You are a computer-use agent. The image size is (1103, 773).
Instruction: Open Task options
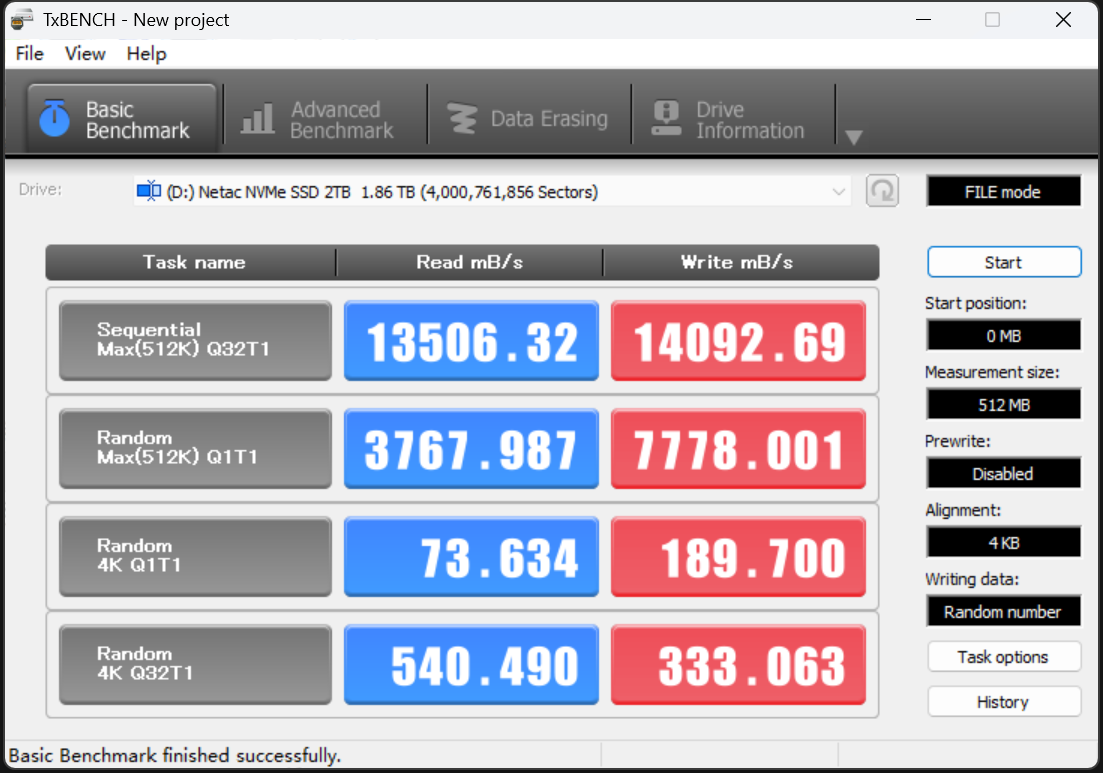coord(1003,657)
